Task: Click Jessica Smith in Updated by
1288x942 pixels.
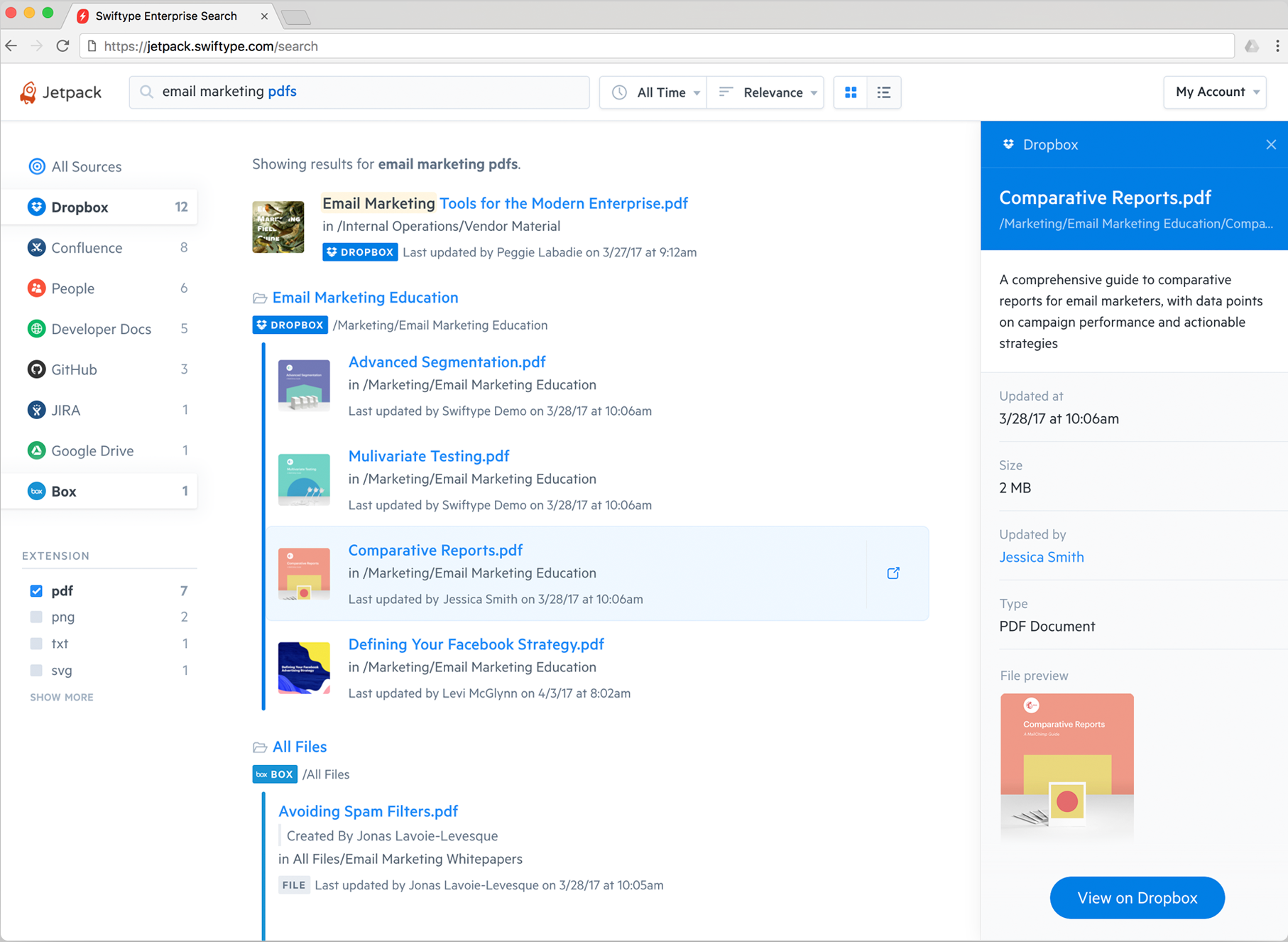Action: (x=1041, y=557)
